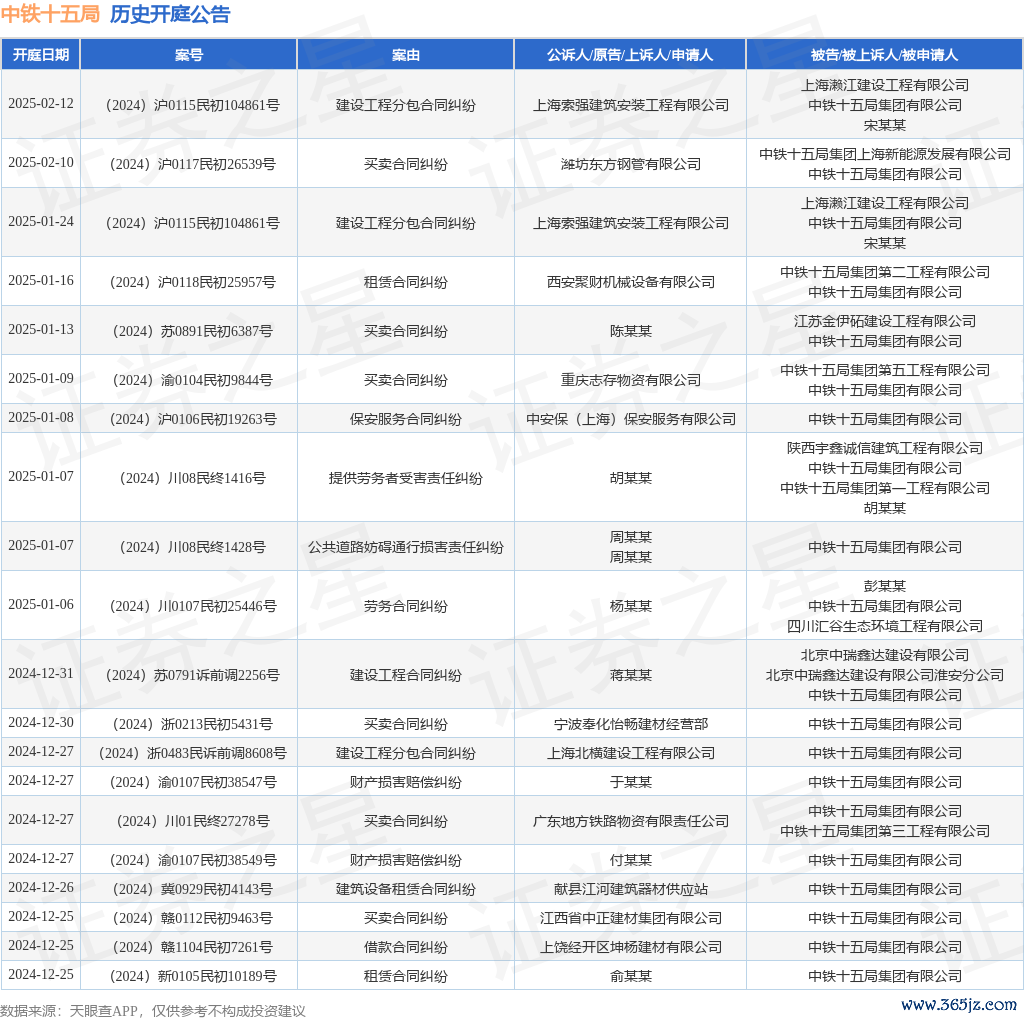Click plaintiff '广东地方铁路物资有限责任公司'
Viewport: 1024px width, 1020px height.
coord(630,821)
